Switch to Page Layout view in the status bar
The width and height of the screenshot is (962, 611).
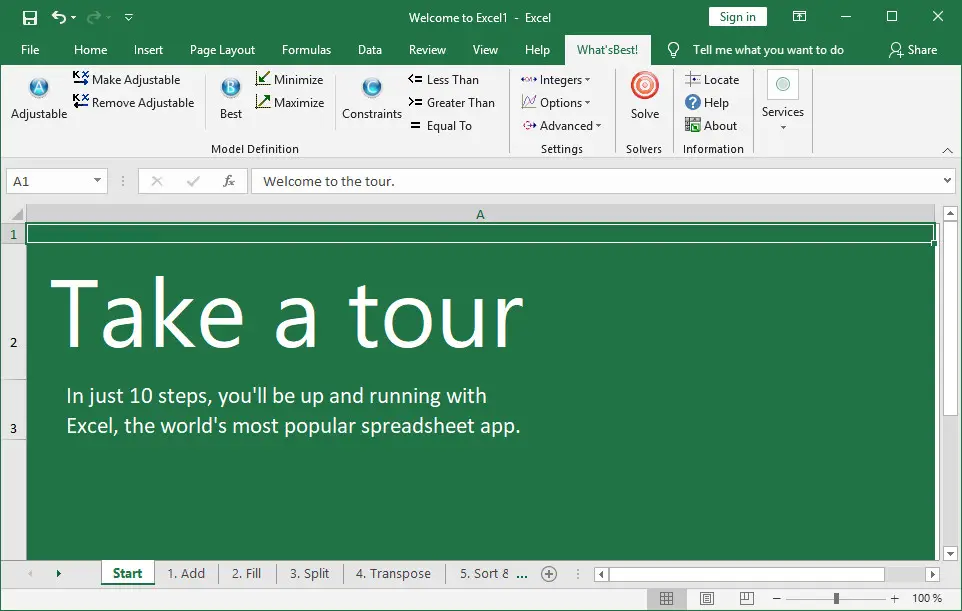coord(707,598)
